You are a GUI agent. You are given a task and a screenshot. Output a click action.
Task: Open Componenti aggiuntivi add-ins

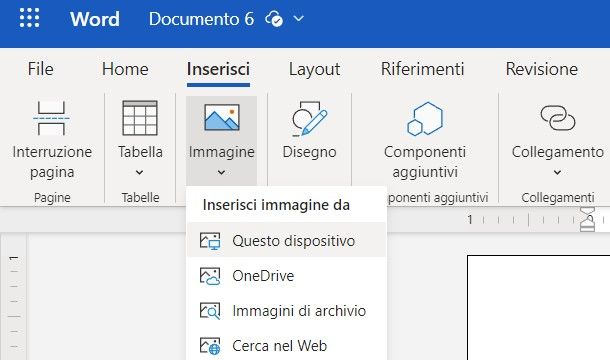click(x=425, y=140)
